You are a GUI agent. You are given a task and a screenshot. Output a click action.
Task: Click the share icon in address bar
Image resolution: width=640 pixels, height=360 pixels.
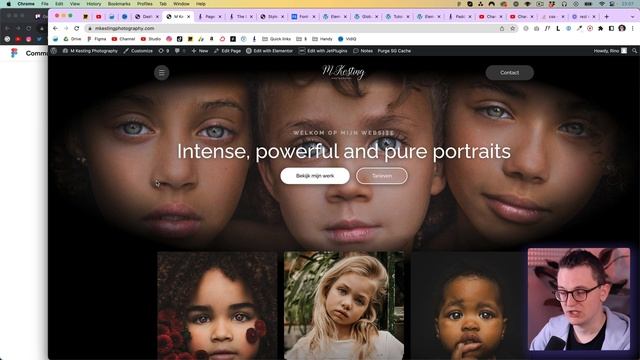502,29
